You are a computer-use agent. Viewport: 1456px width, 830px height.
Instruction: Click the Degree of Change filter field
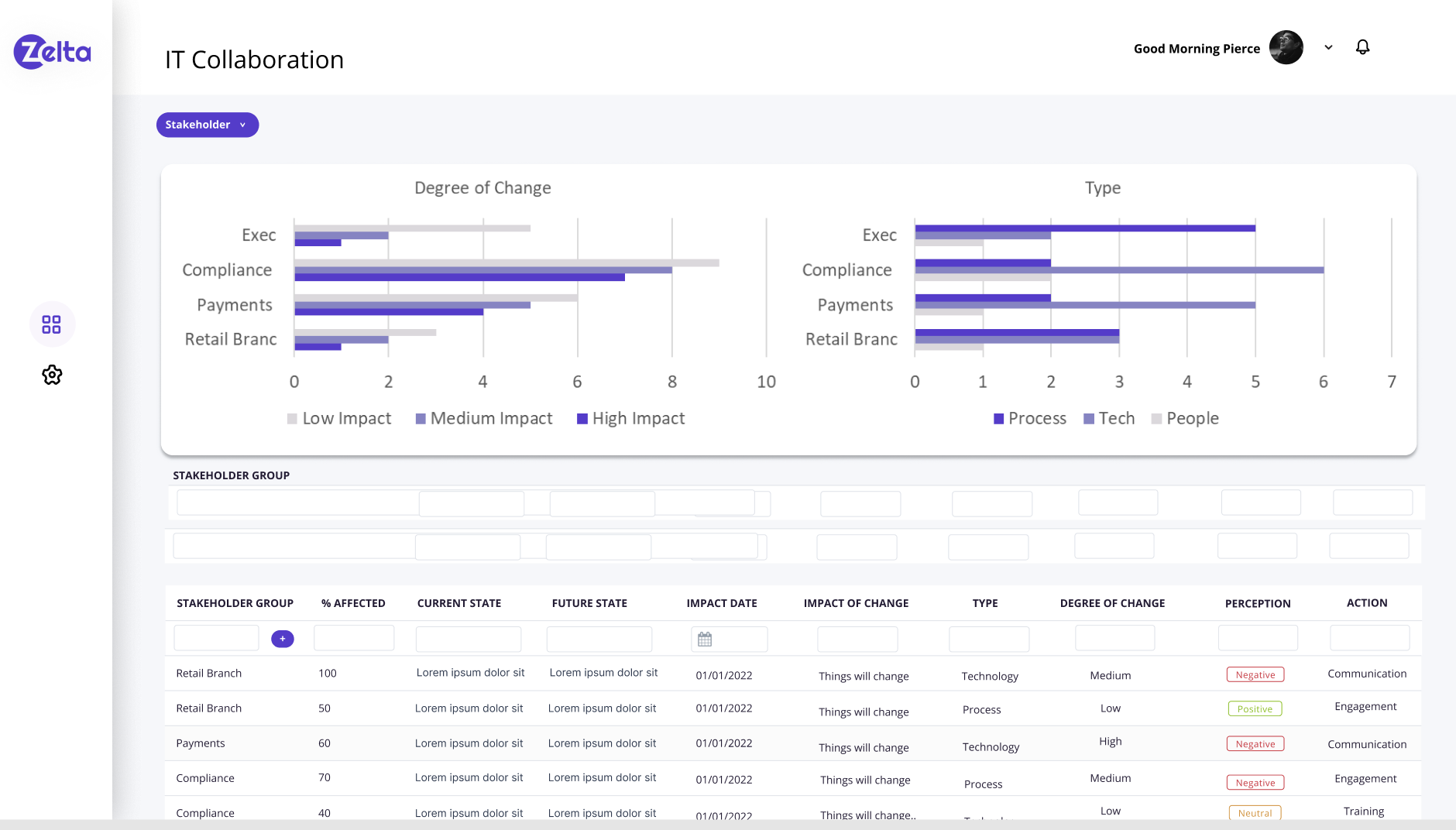(1114, 639)
